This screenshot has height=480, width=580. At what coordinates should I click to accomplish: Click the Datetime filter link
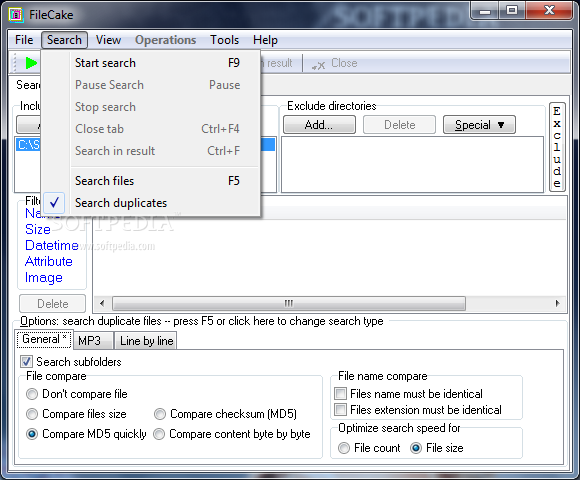click(51, 245)
